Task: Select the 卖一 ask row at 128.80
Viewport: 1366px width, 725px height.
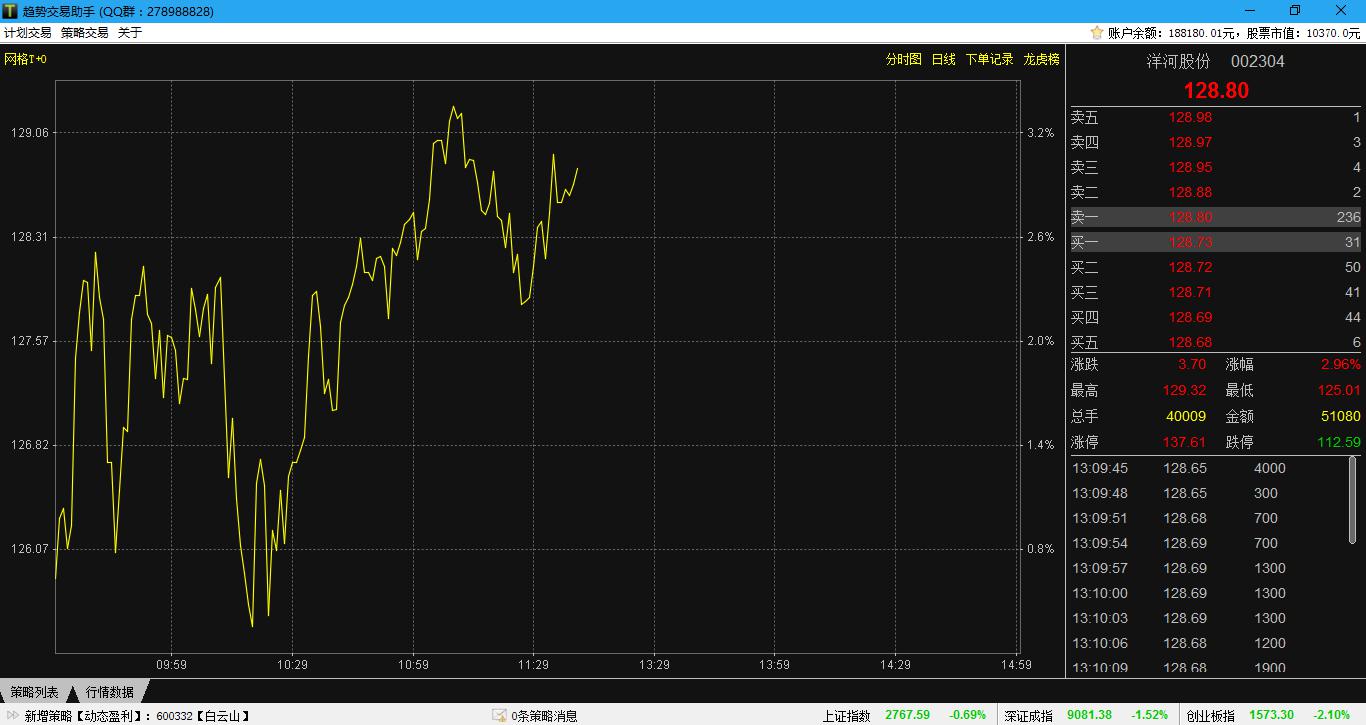Action: point(1215,217)
